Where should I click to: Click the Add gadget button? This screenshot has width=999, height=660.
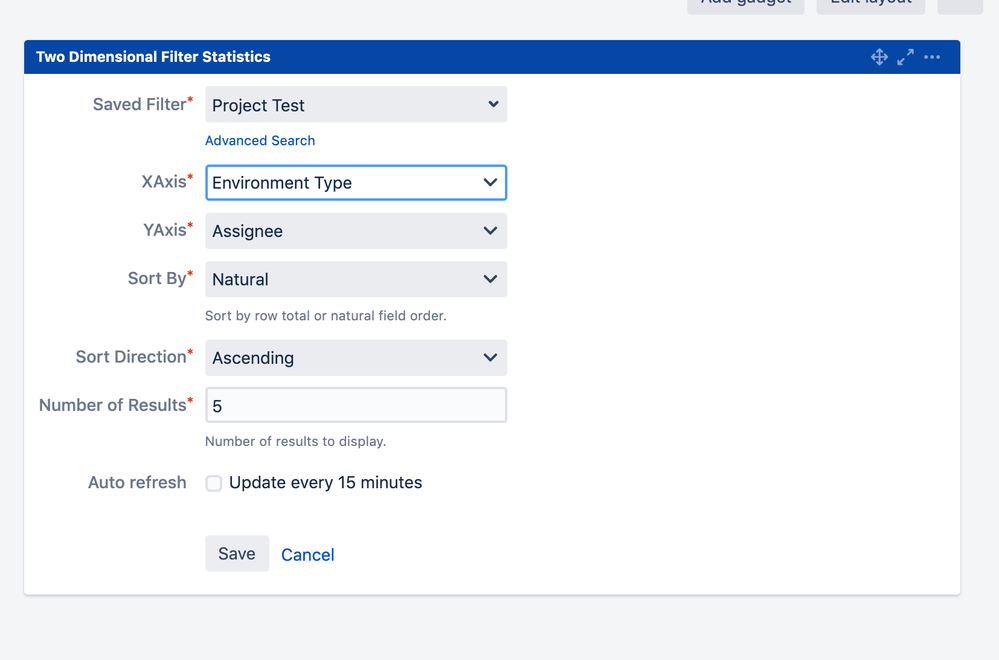(745, 5)
